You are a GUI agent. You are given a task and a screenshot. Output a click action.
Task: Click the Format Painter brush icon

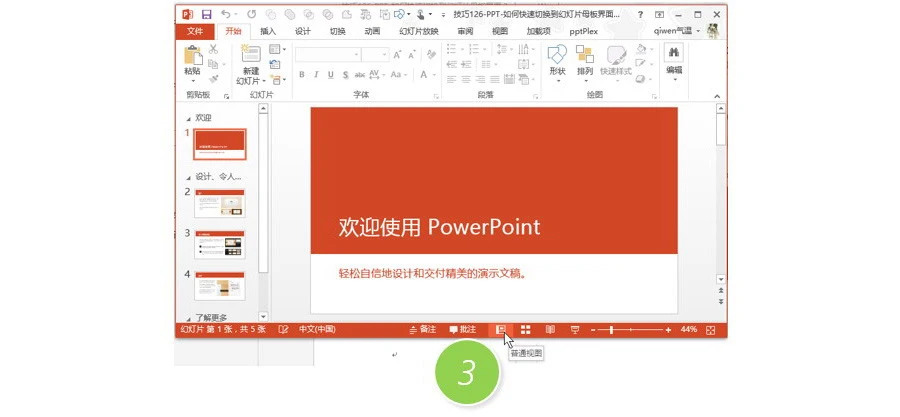pyautogui.click(x=214, y=78)
